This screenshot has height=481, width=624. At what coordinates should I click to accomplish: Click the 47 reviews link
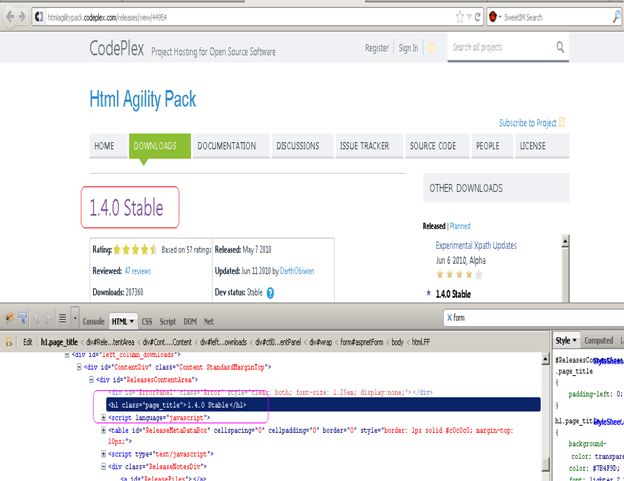(x=138, y=271)
